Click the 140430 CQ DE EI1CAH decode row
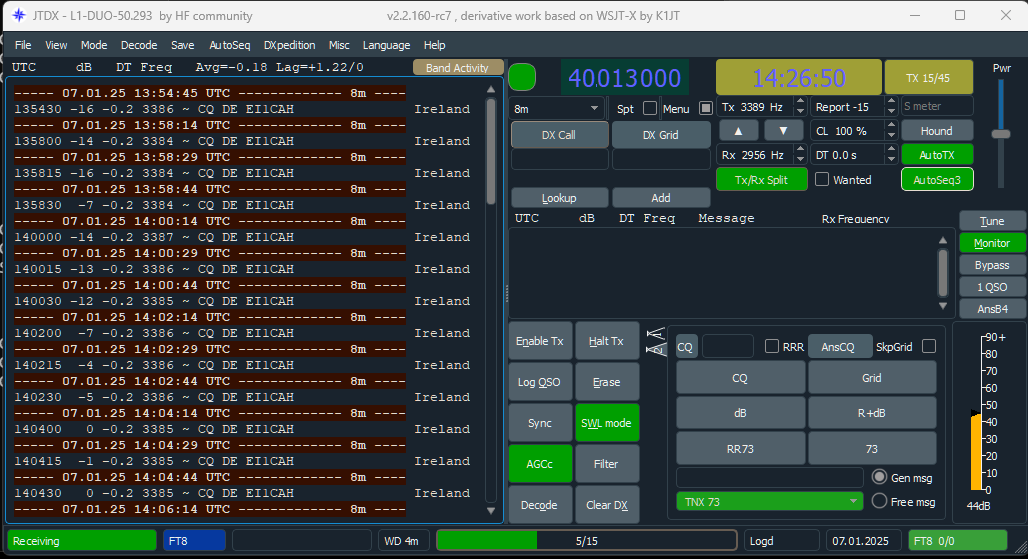The image size is (1028, 559). (x=242, y=493)
